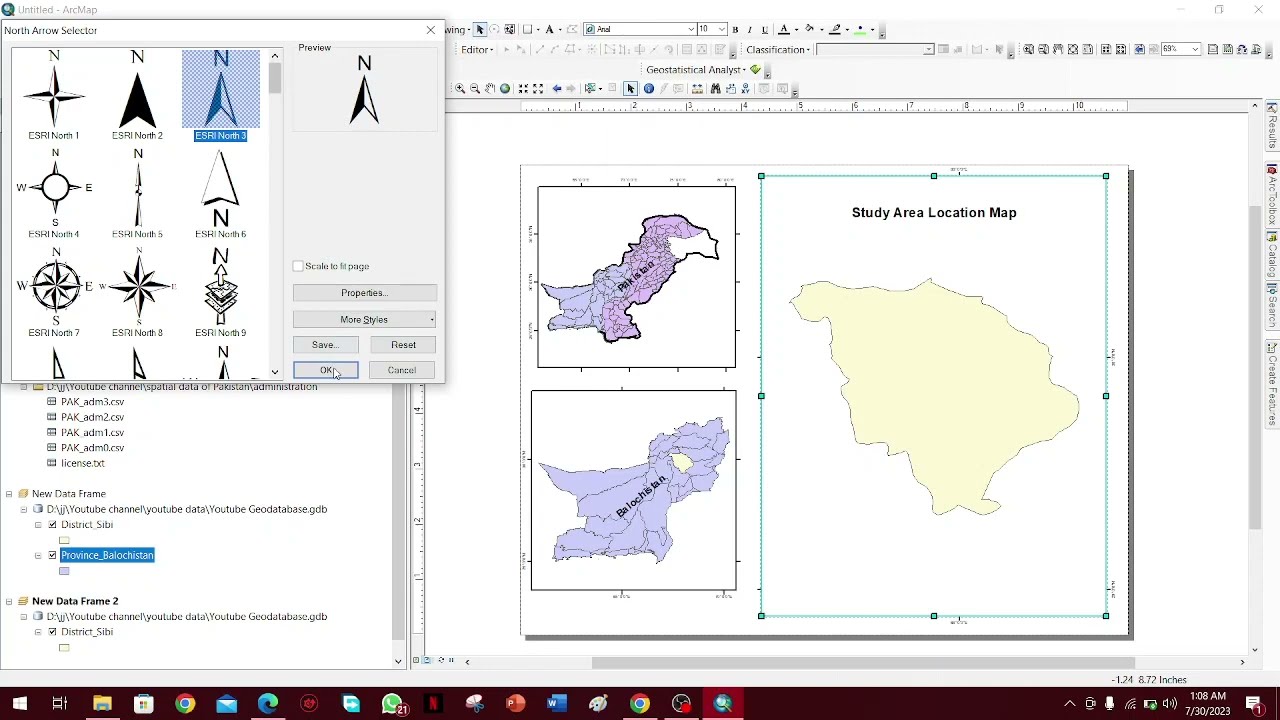Image resolution: width=1280 pixels, height=720 pixels.
Task: Open the Create Features docked side tab
Action: pos(1272,385)
